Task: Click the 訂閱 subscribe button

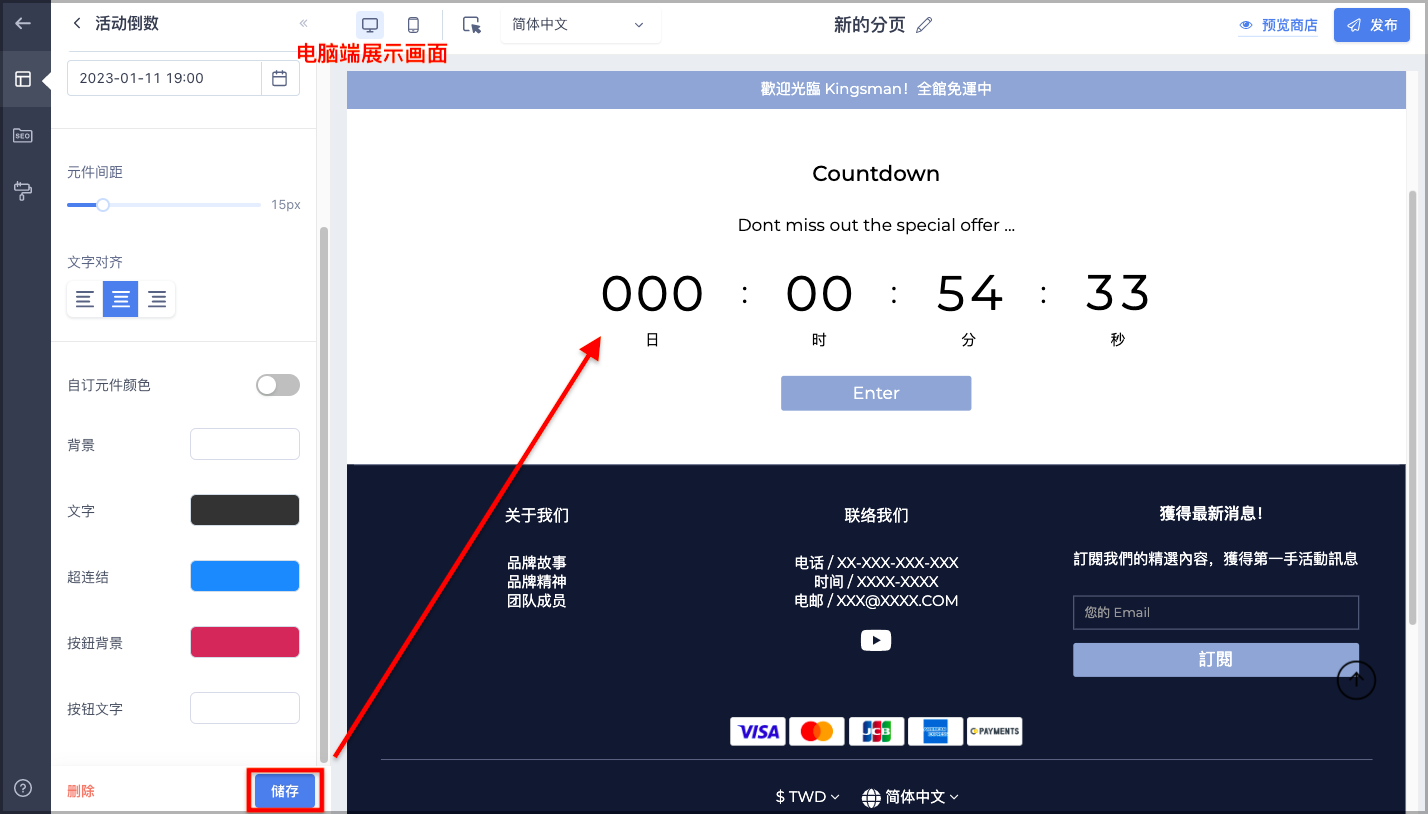Action: [1216, 660]
